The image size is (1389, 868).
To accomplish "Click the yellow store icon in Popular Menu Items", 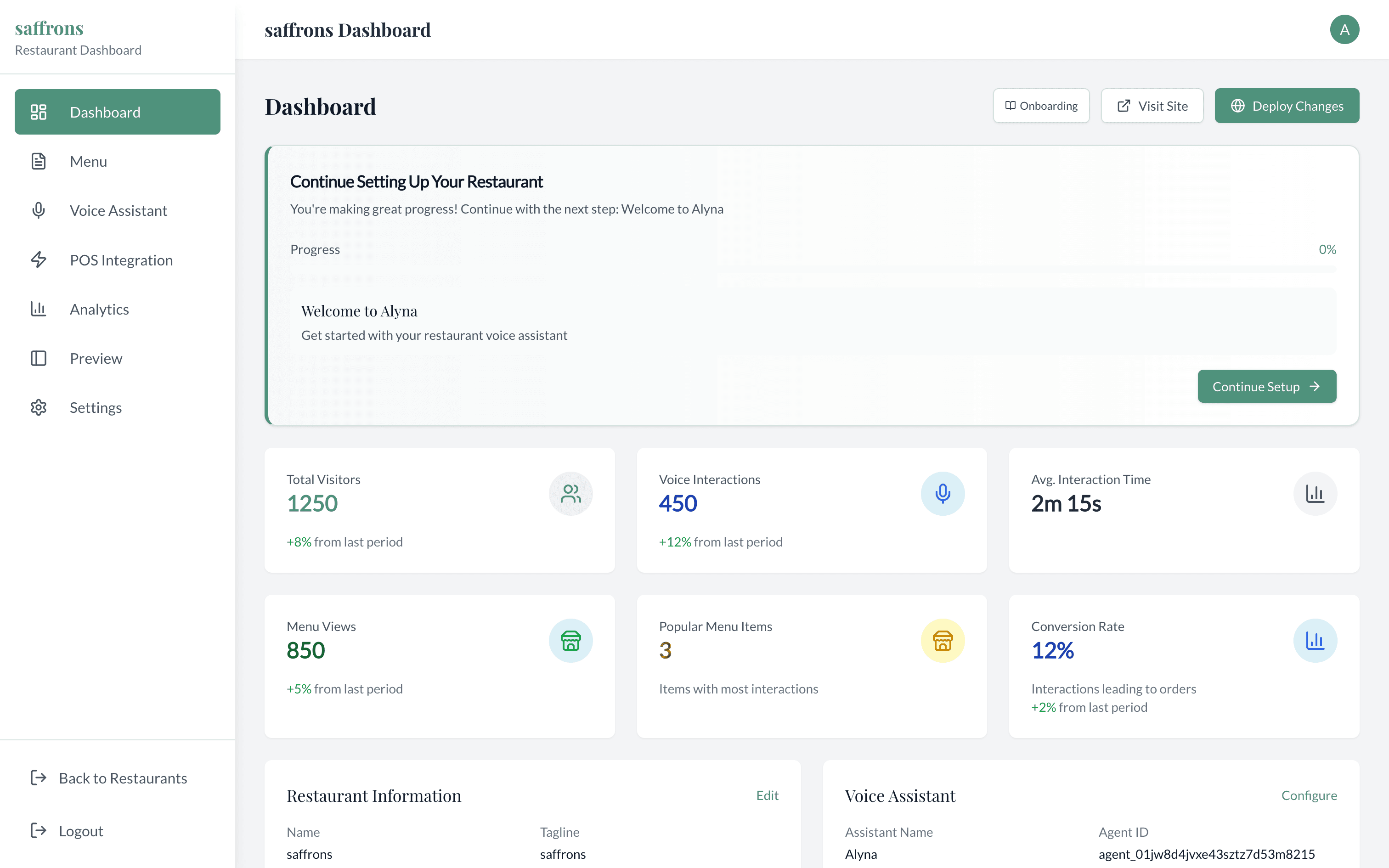I will tap(943, 641).
